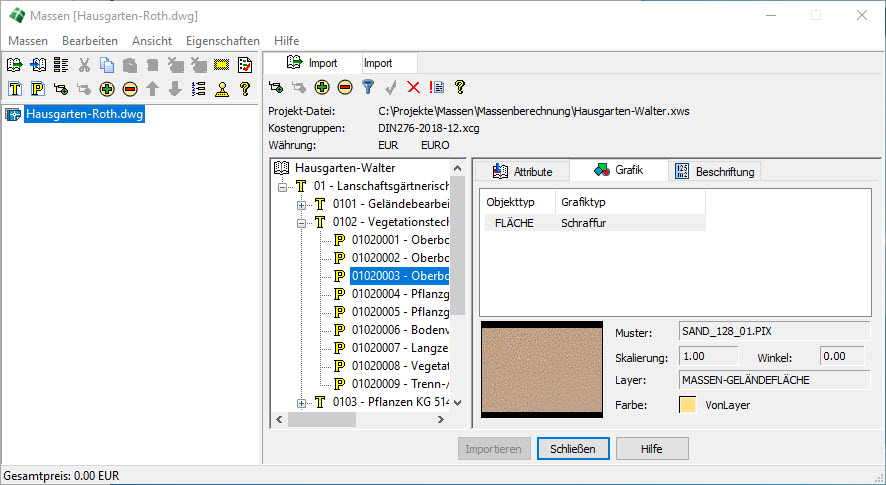Click the green plus icon in import toolbar
The height and width of the screenshot is (485, 886).
coord(321,87)
